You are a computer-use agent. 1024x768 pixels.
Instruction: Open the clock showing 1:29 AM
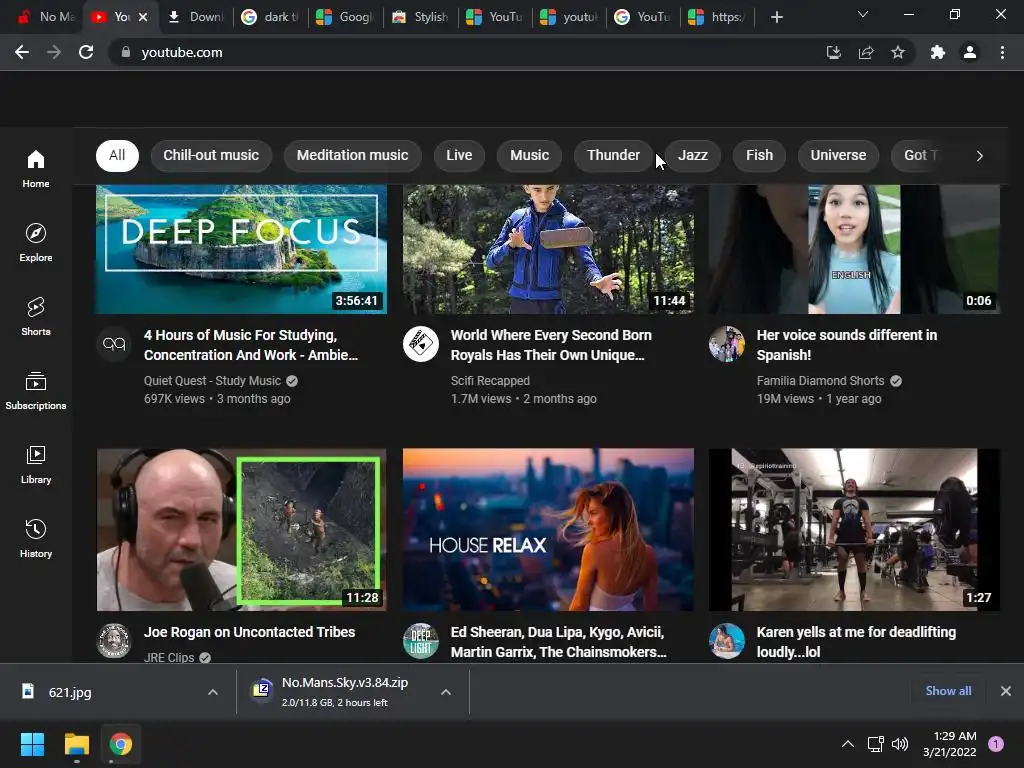tap(950, 744)
